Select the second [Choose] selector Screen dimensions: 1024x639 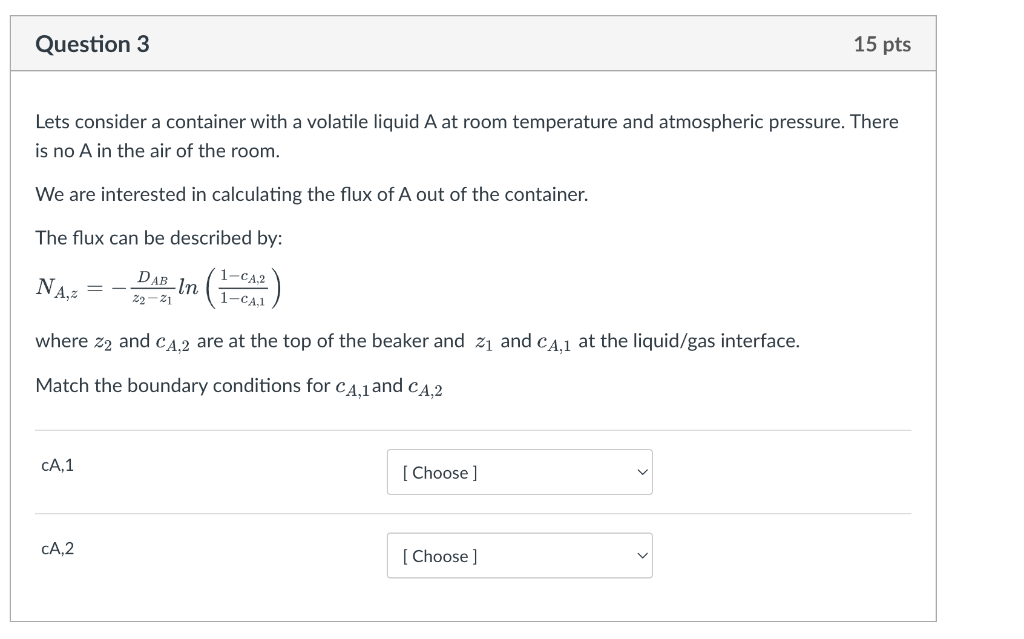519,555
